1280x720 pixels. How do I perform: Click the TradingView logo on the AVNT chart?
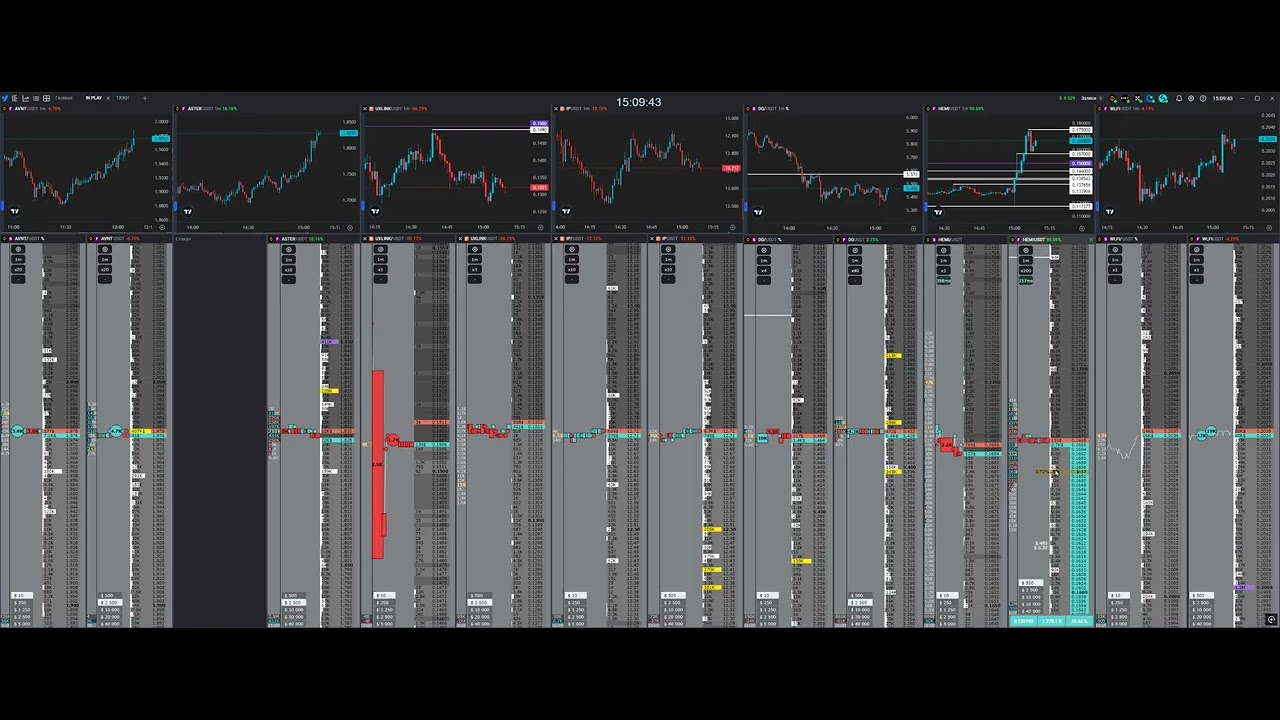pos(14,211)
